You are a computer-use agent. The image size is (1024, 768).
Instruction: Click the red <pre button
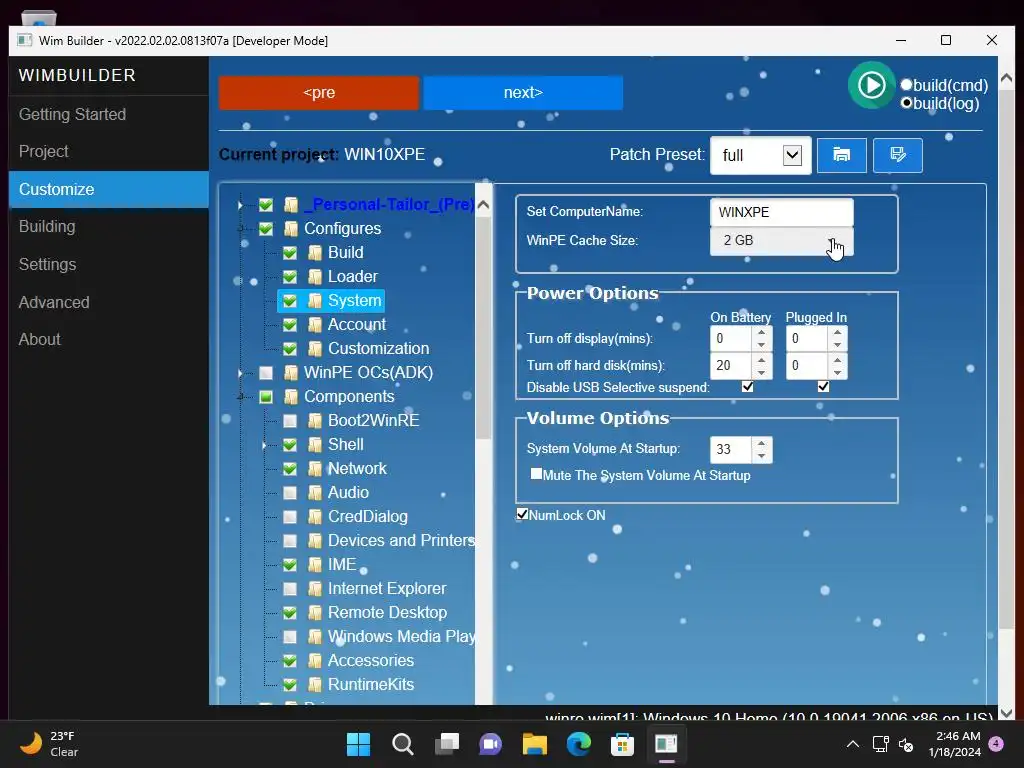(x=319, y=93)
